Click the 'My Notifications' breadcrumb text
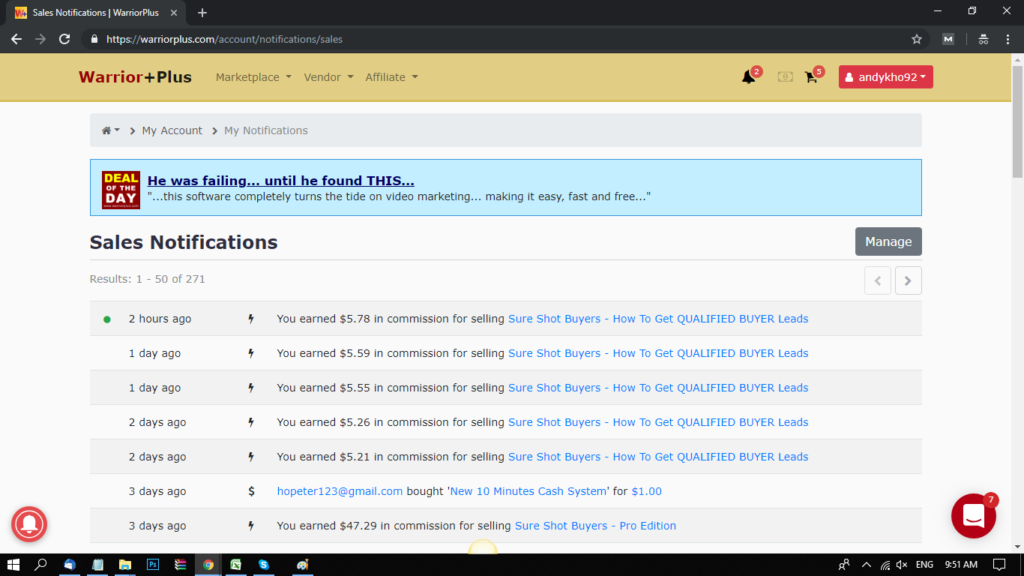 tap(266, 131)
